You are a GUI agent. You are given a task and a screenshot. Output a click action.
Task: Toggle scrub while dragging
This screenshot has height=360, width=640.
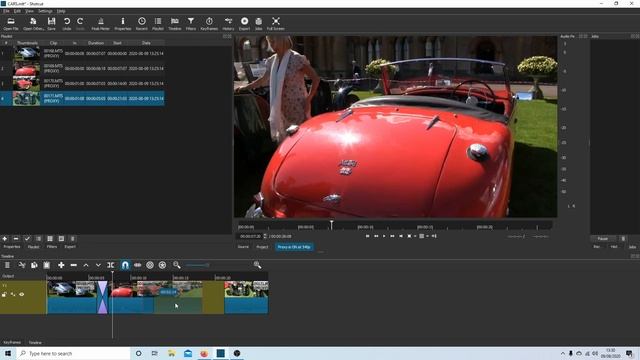pyautogui.click(x=138, y=265)
